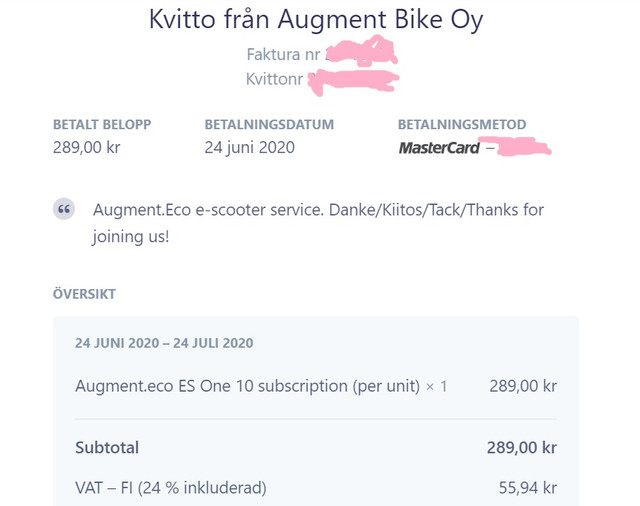Viewport: 640px width, 506px height.
Task: Select the VAT amount 55,94 kr
Action: [528, 488]
